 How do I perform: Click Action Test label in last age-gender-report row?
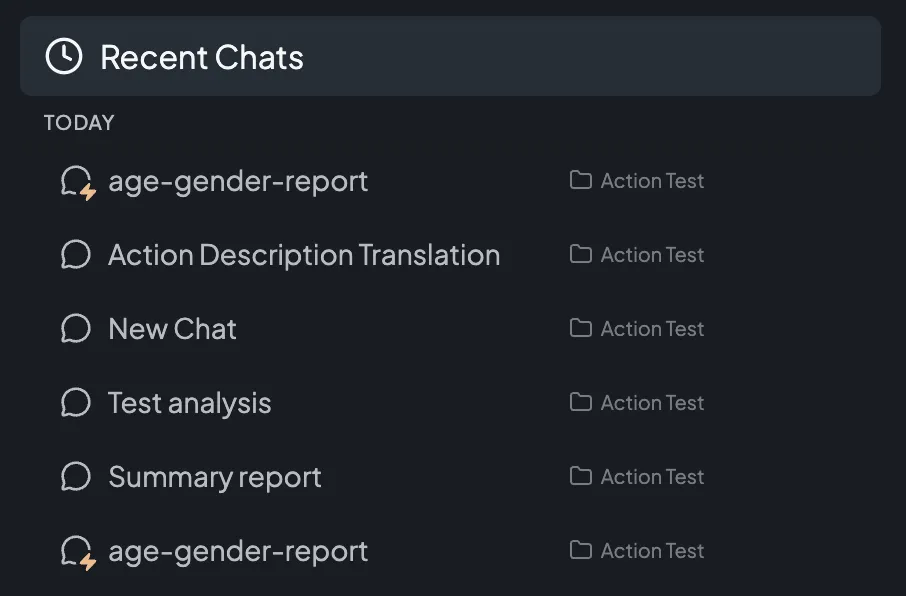click(x=652, y=551)
